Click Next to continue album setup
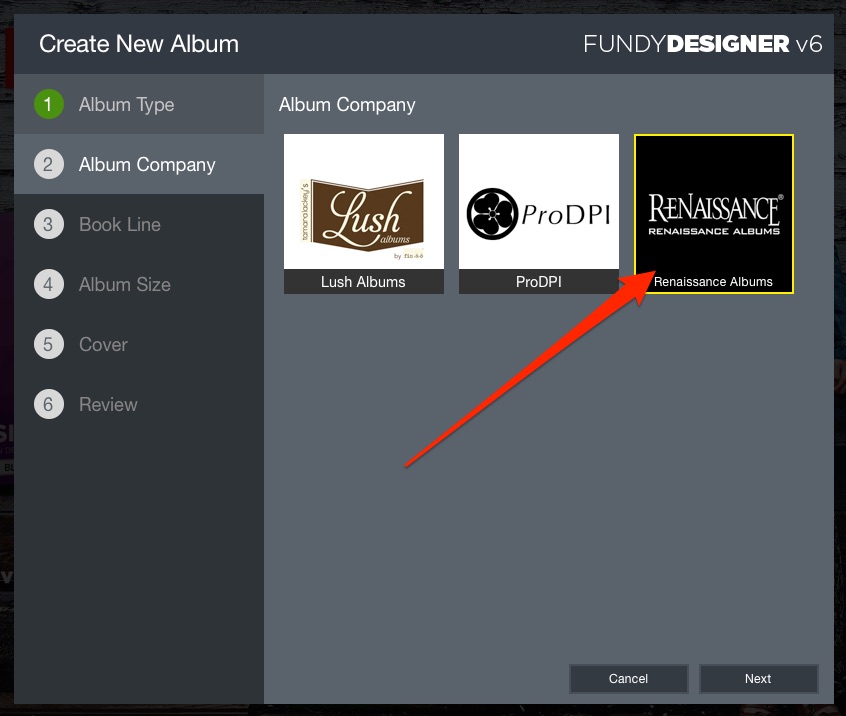Image resolution: width=846 pixels, height=716 pixels. pos(758,678)
